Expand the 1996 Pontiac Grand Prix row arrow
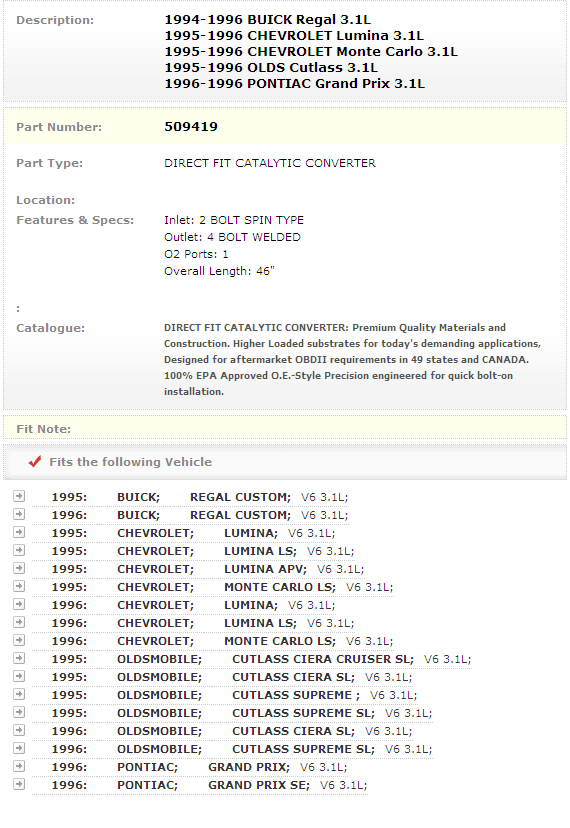The height and width of the screenshot is (828, 570). click(19, 766)
